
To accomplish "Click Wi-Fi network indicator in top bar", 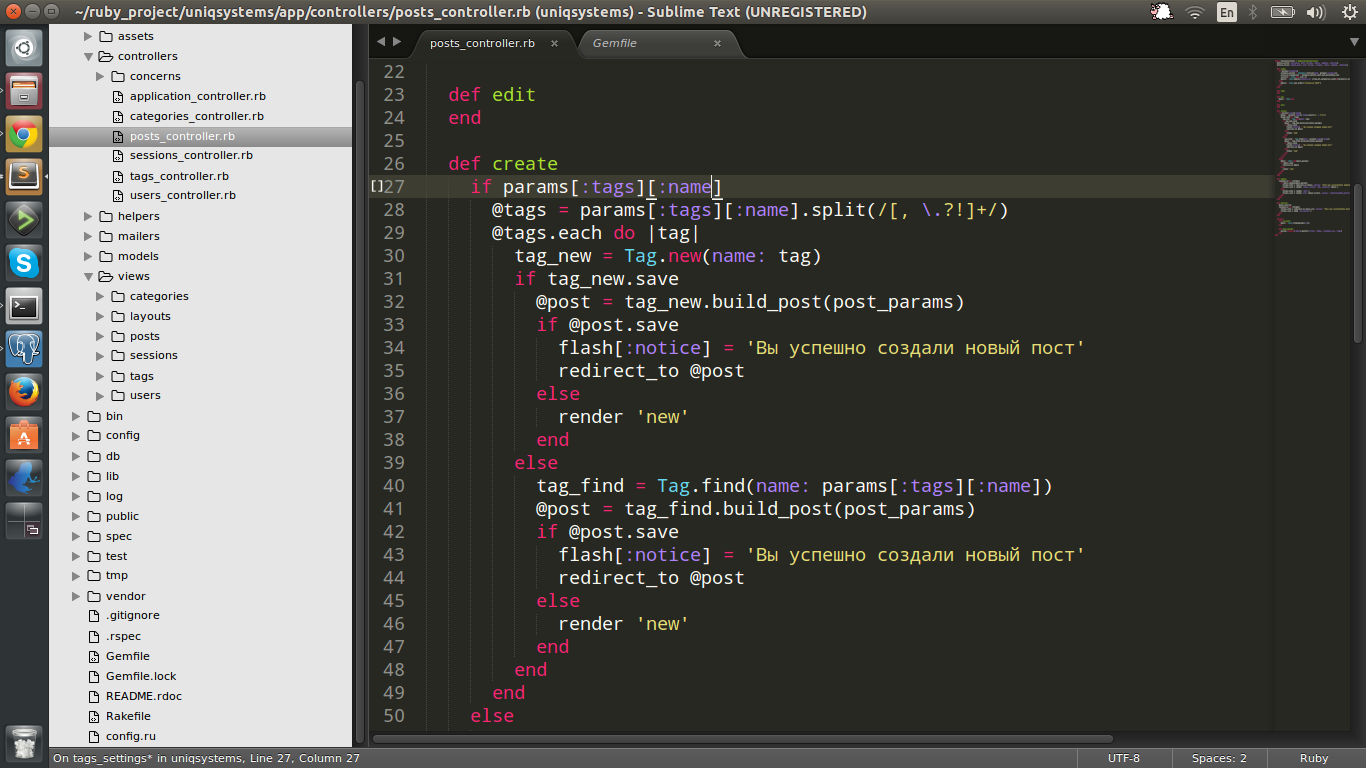I will coord(1194,12).
